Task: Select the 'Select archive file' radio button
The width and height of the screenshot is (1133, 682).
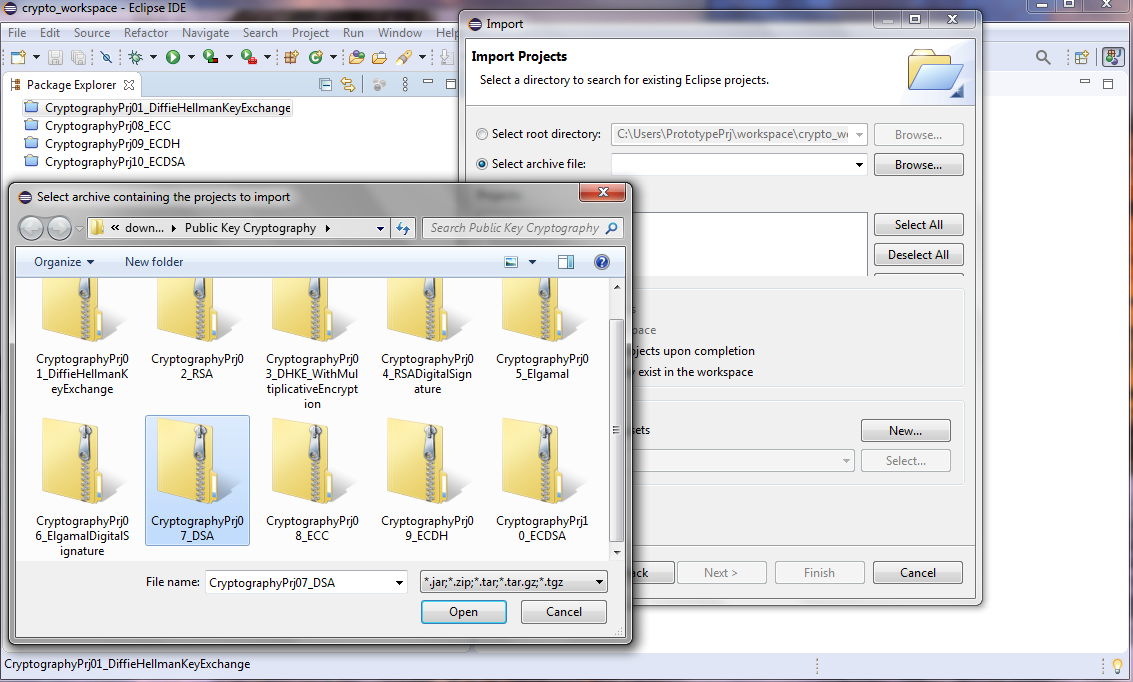Action: click(x=482, y=164)
